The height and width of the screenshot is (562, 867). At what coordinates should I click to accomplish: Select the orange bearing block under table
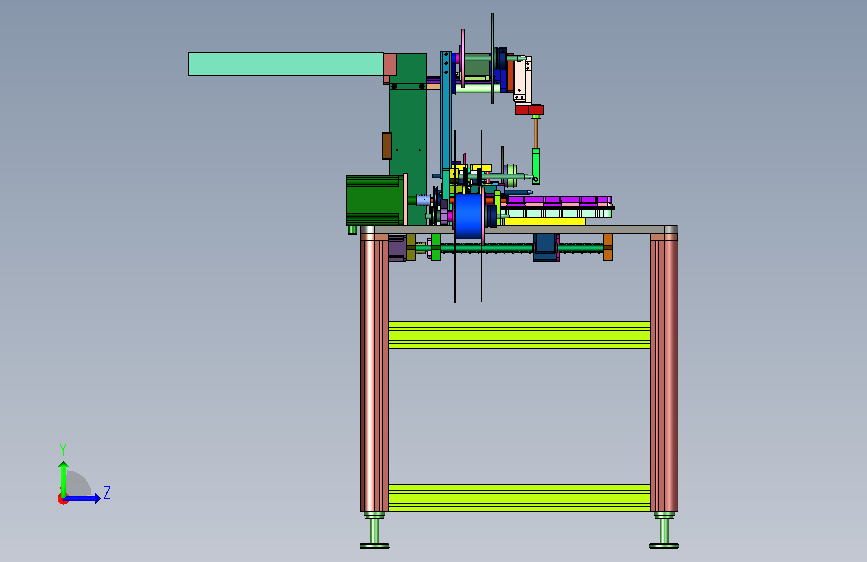(x=608, y=247)
